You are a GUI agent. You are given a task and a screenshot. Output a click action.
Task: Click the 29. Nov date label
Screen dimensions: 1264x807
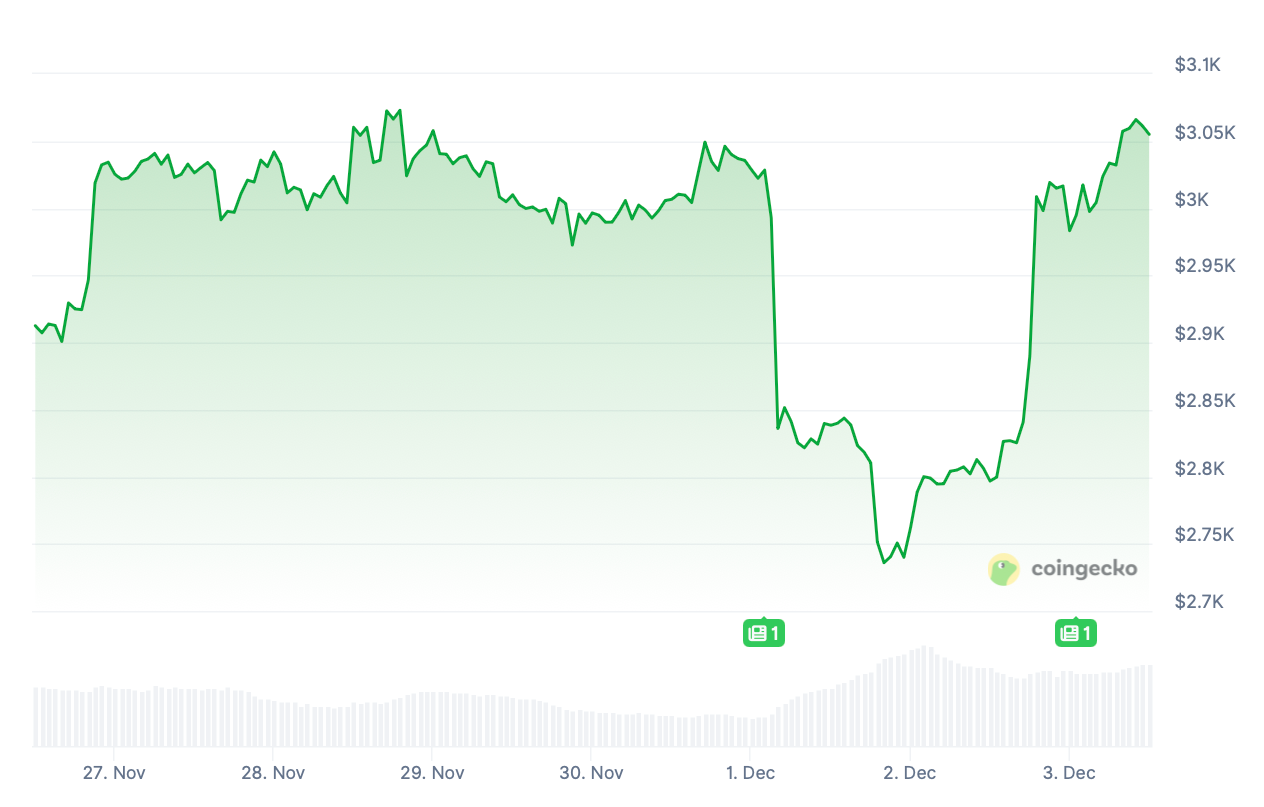point(432,773)
